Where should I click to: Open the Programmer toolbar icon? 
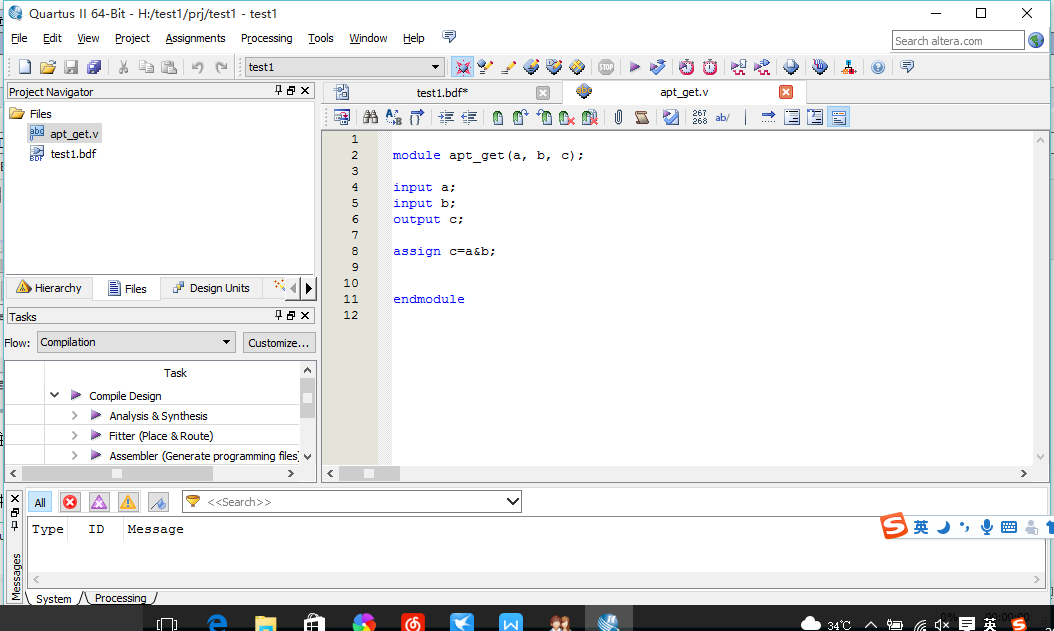tap(819, 67)
